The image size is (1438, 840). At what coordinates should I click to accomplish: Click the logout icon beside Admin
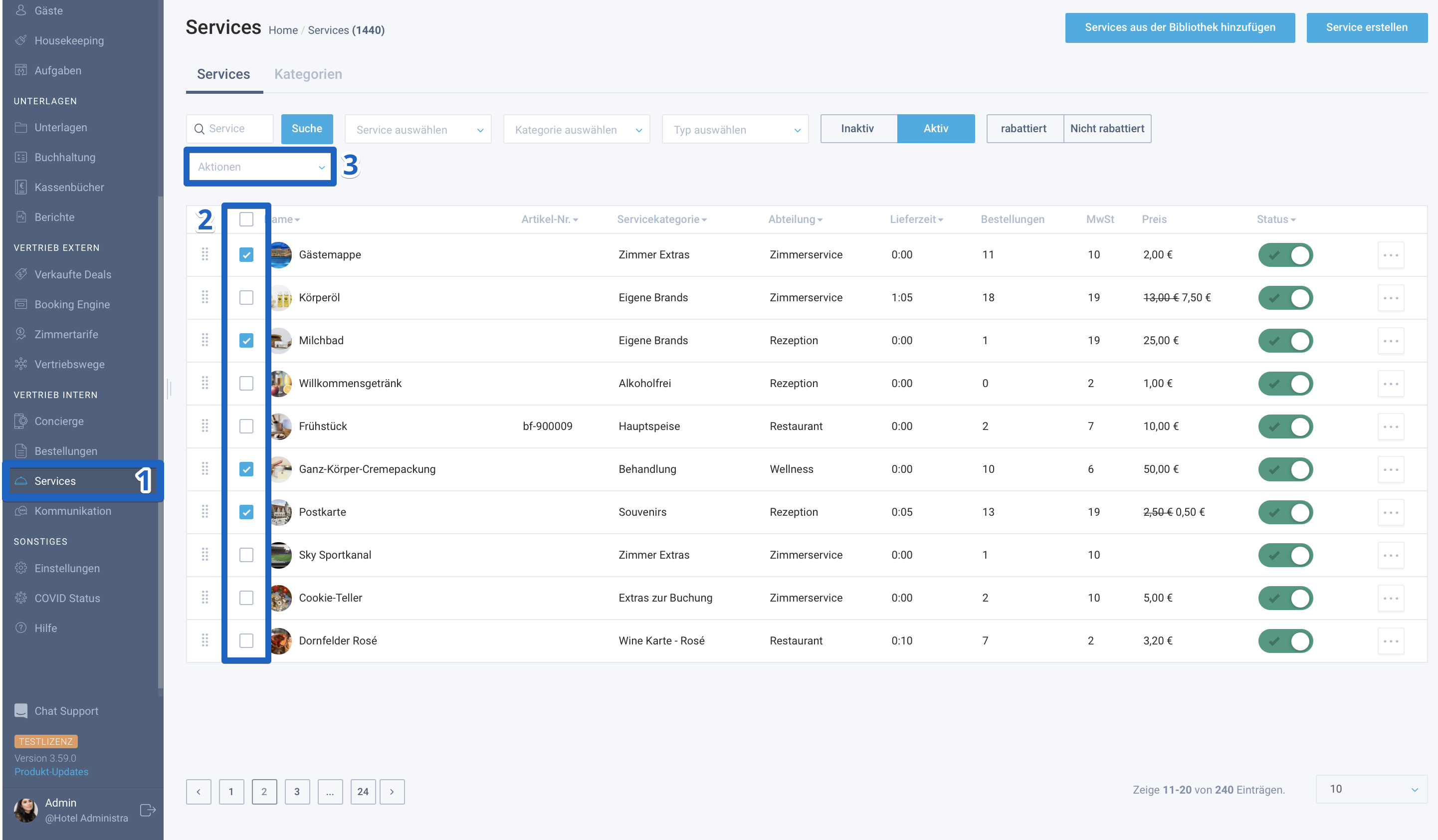coord(148,810)
